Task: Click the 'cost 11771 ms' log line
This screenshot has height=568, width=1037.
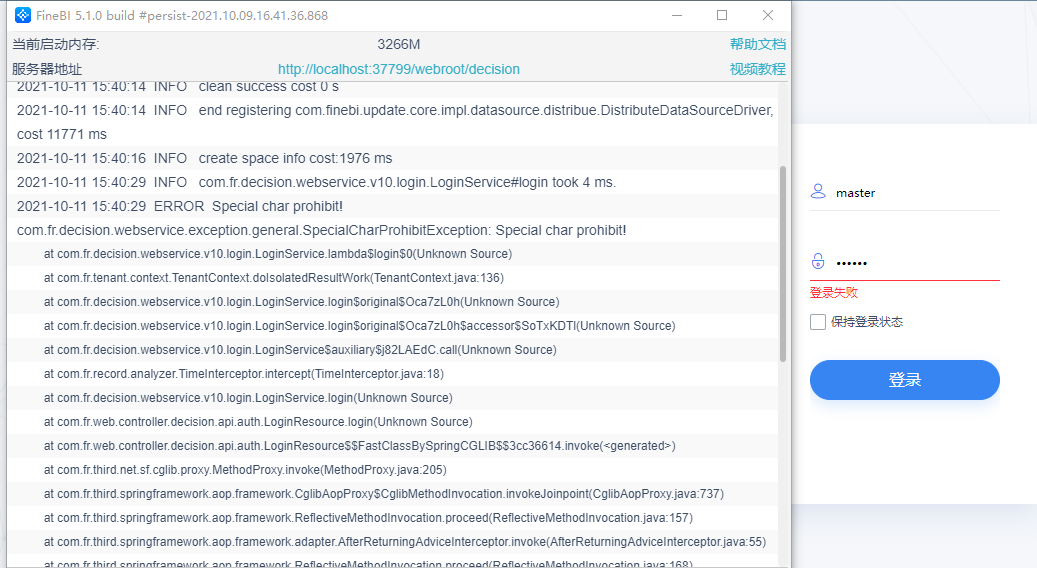Action: coord(62,134)
